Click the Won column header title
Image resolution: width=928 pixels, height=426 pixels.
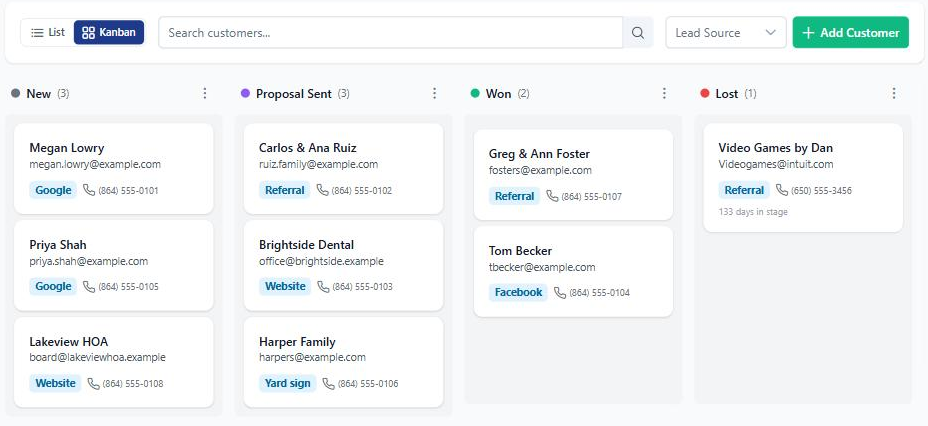click(498, 93)
